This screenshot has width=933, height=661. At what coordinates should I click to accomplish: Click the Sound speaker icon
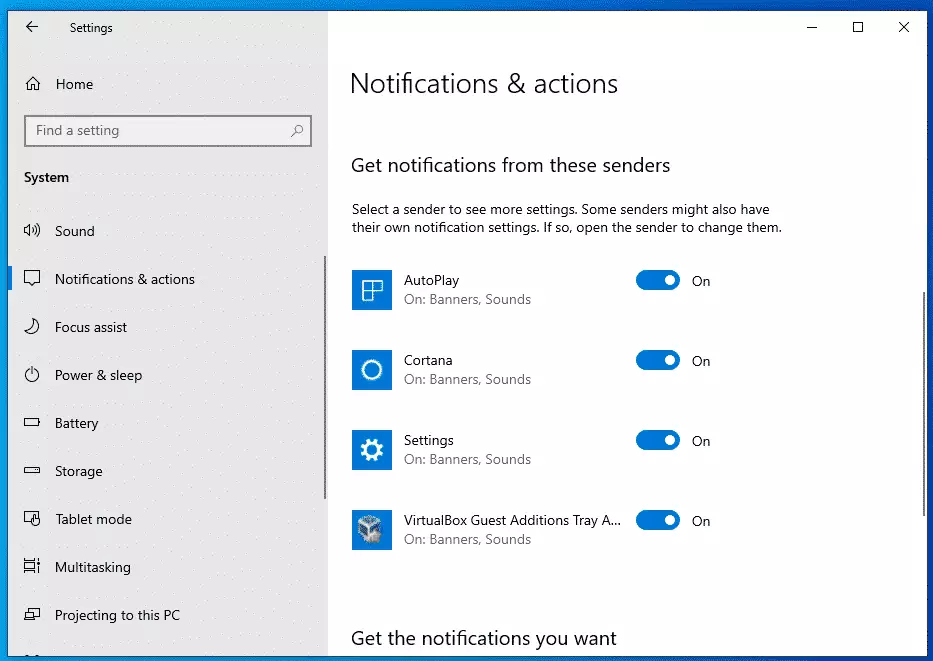(x=32, y=230)
